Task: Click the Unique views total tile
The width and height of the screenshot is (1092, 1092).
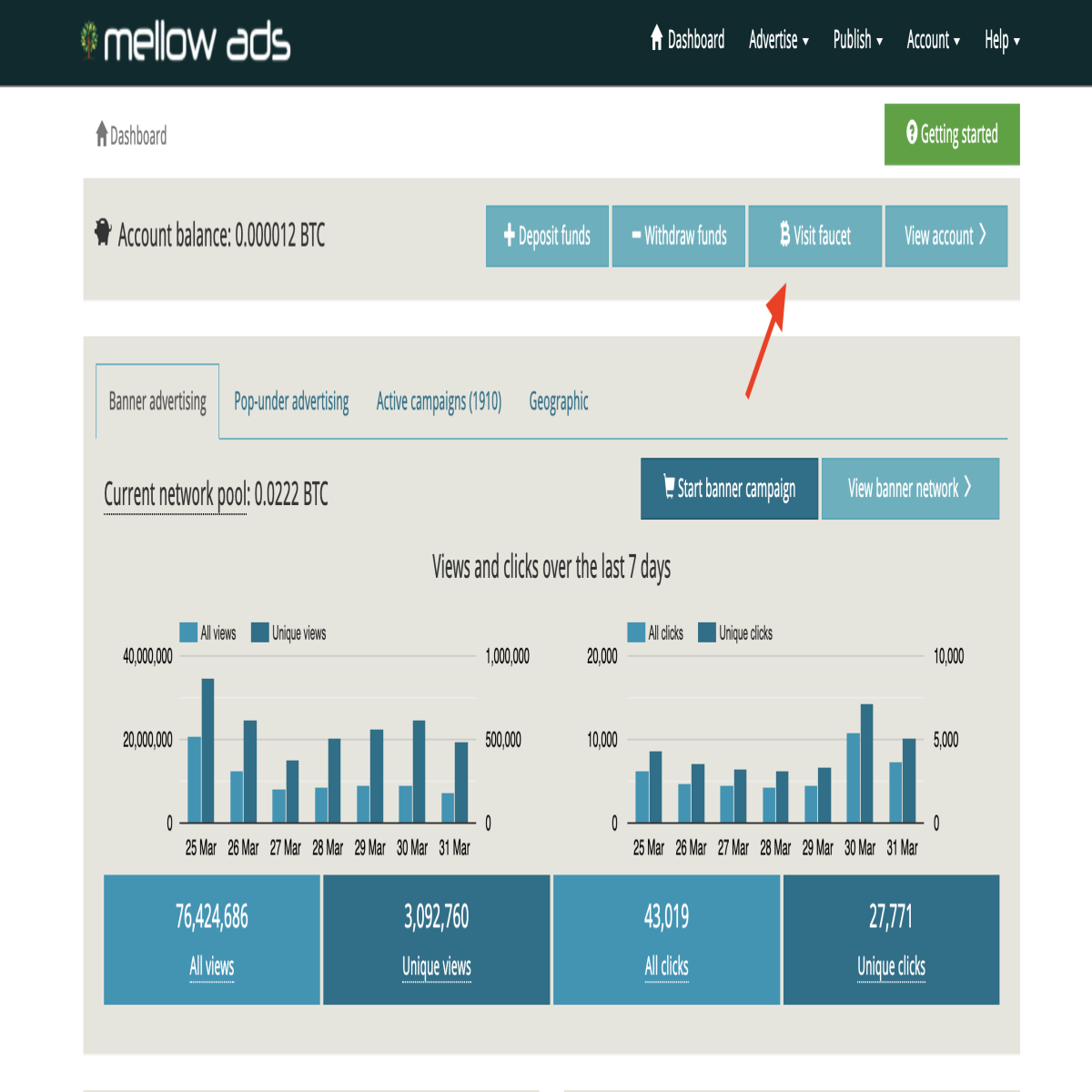Action: (x=437, y=940)
